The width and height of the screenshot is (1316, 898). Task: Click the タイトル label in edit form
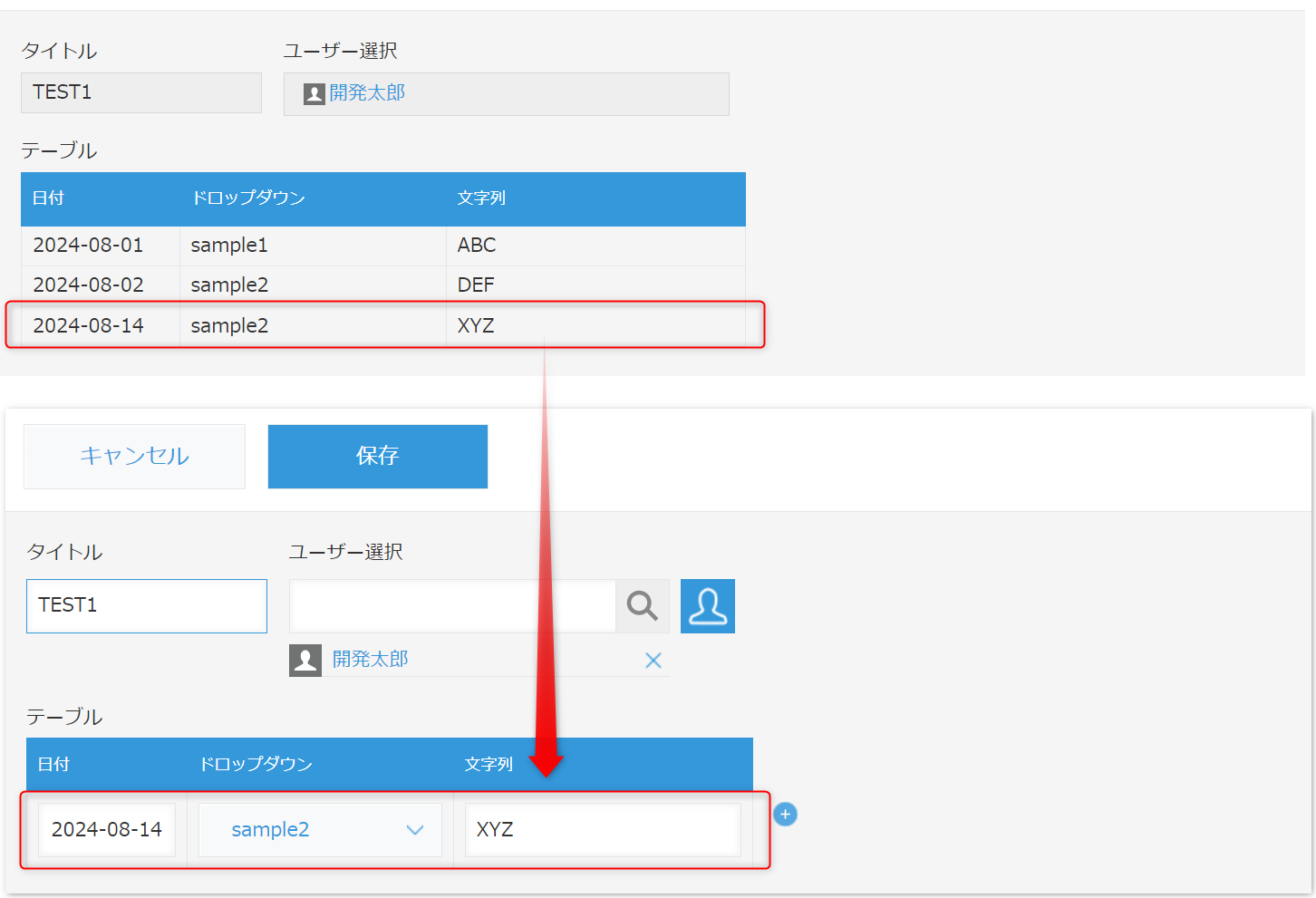(64, 552)
